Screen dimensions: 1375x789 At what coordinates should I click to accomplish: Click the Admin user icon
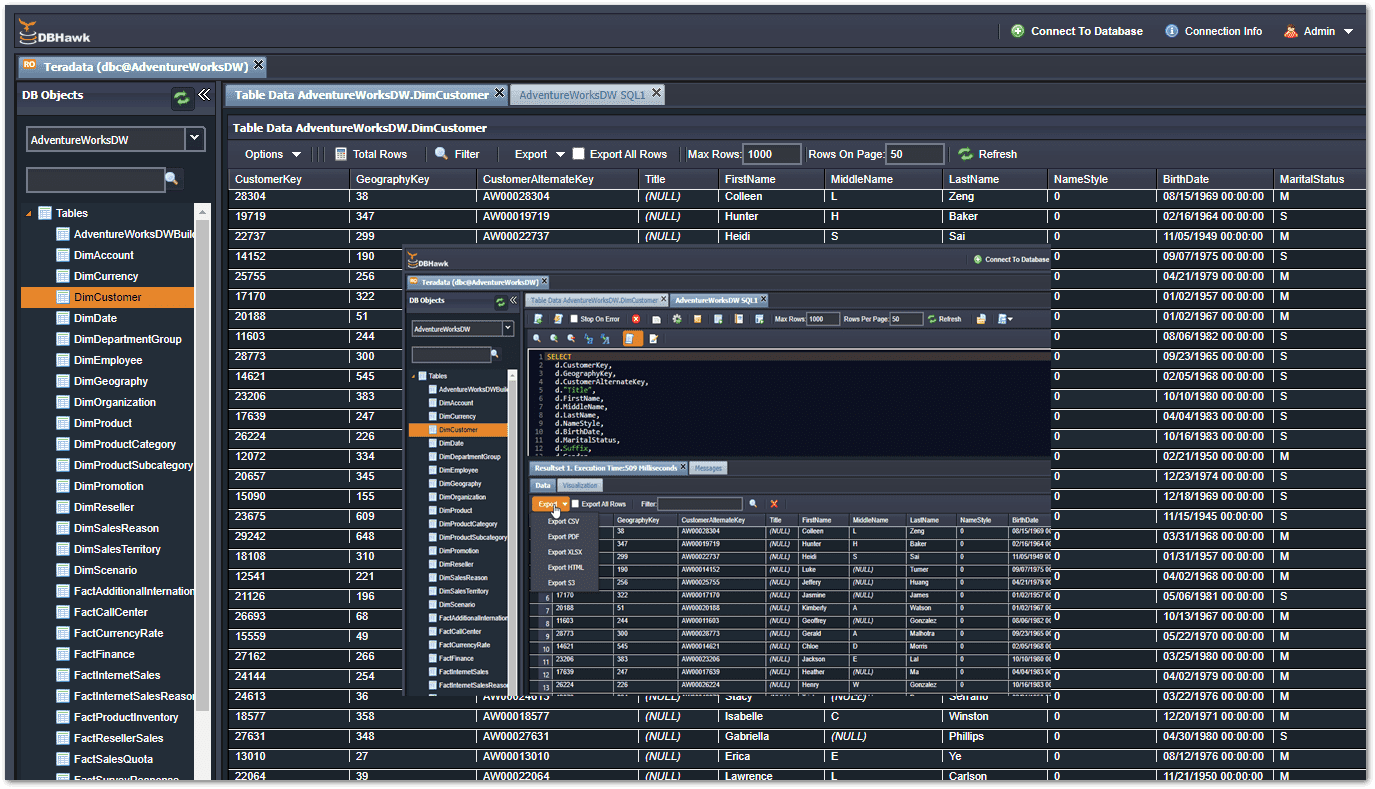click(1291, 31)
